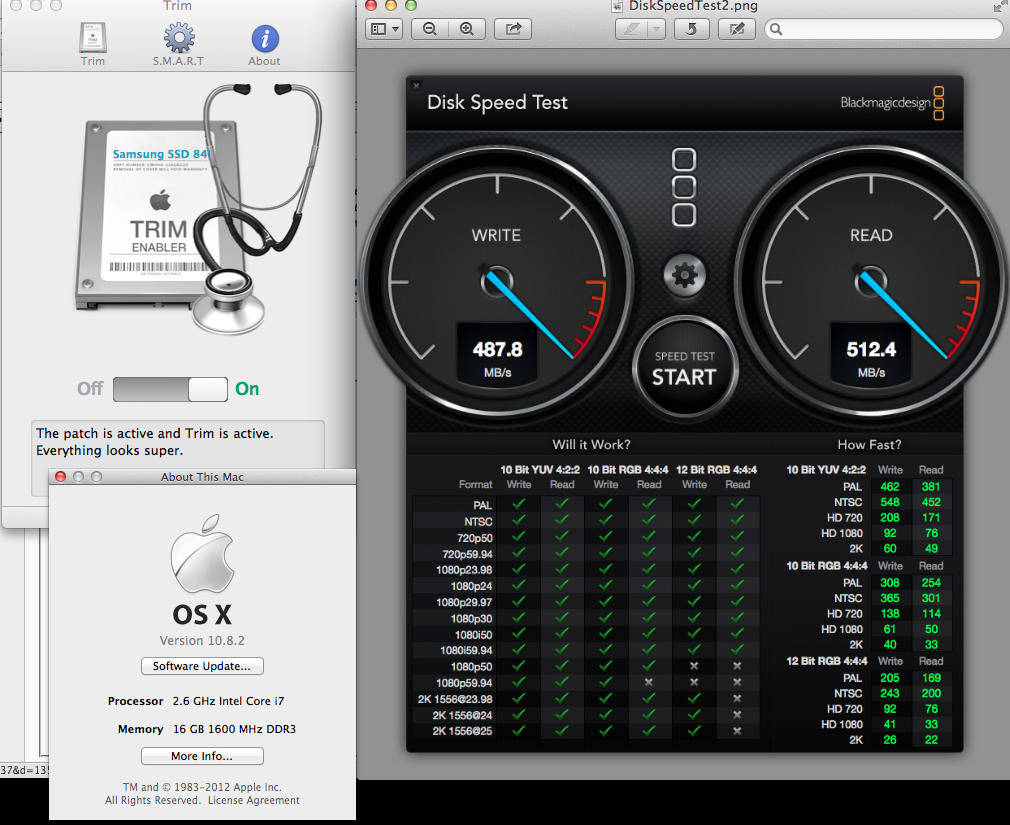Click the green On label beside the switch

point(247,389)
